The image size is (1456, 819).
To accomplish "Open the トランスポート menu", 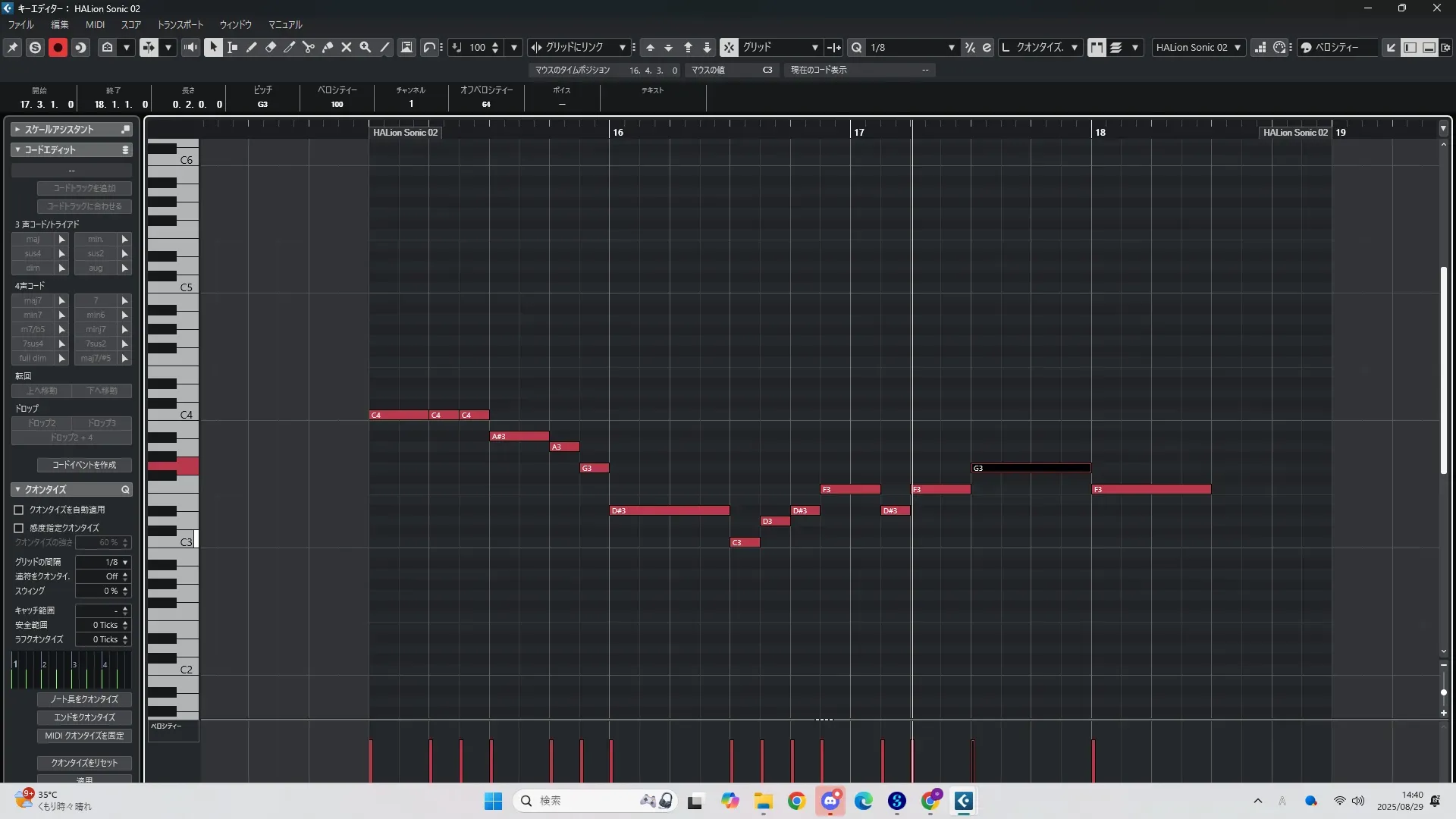I will 180,24.
